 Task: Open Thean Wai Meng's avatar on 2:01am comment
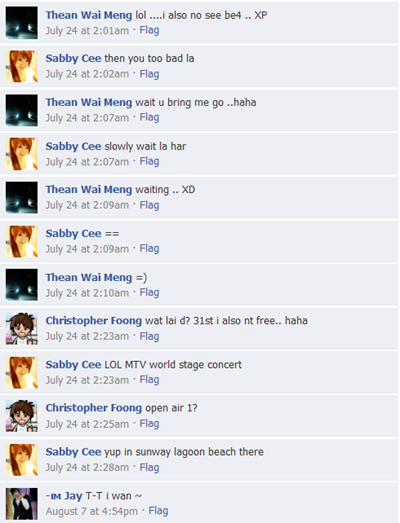coord(22,23)
